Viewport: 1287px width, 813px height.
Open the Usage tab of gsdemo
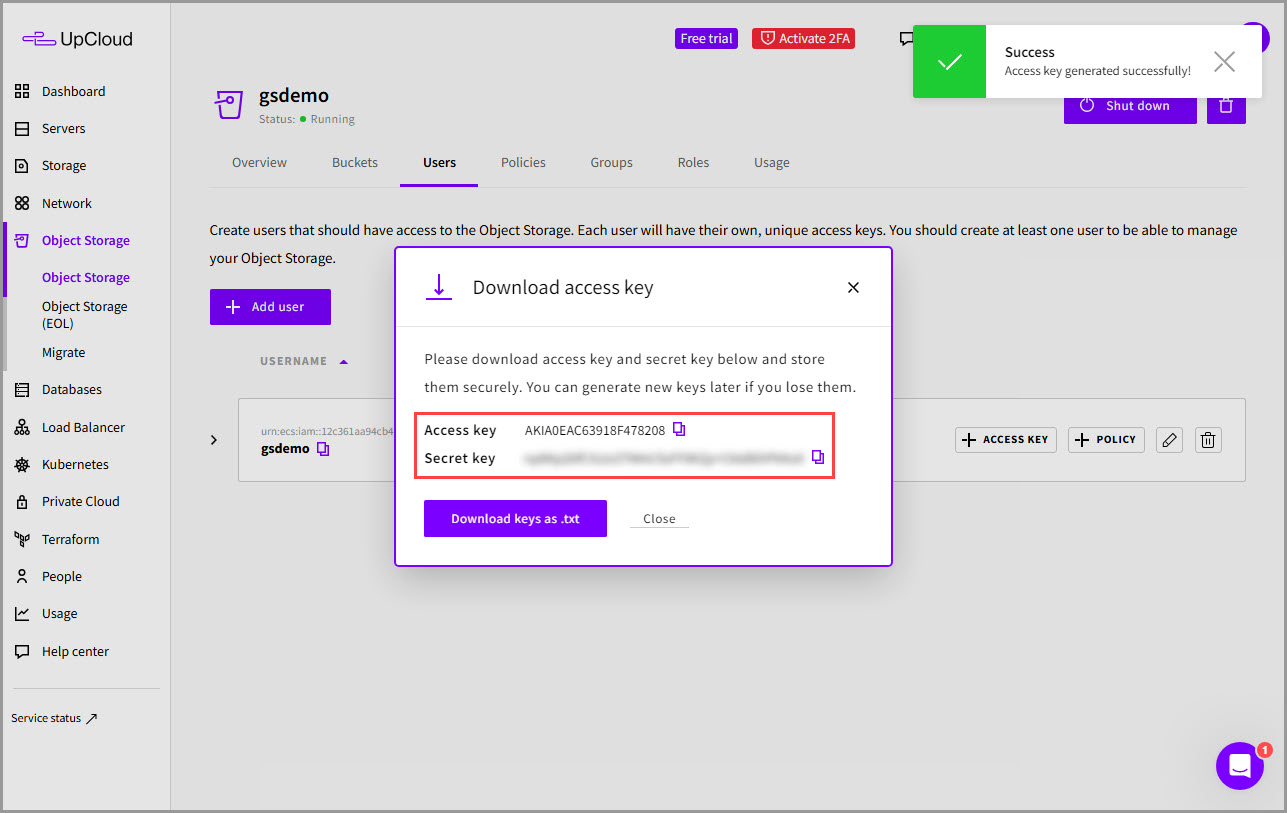coord(772,163)
